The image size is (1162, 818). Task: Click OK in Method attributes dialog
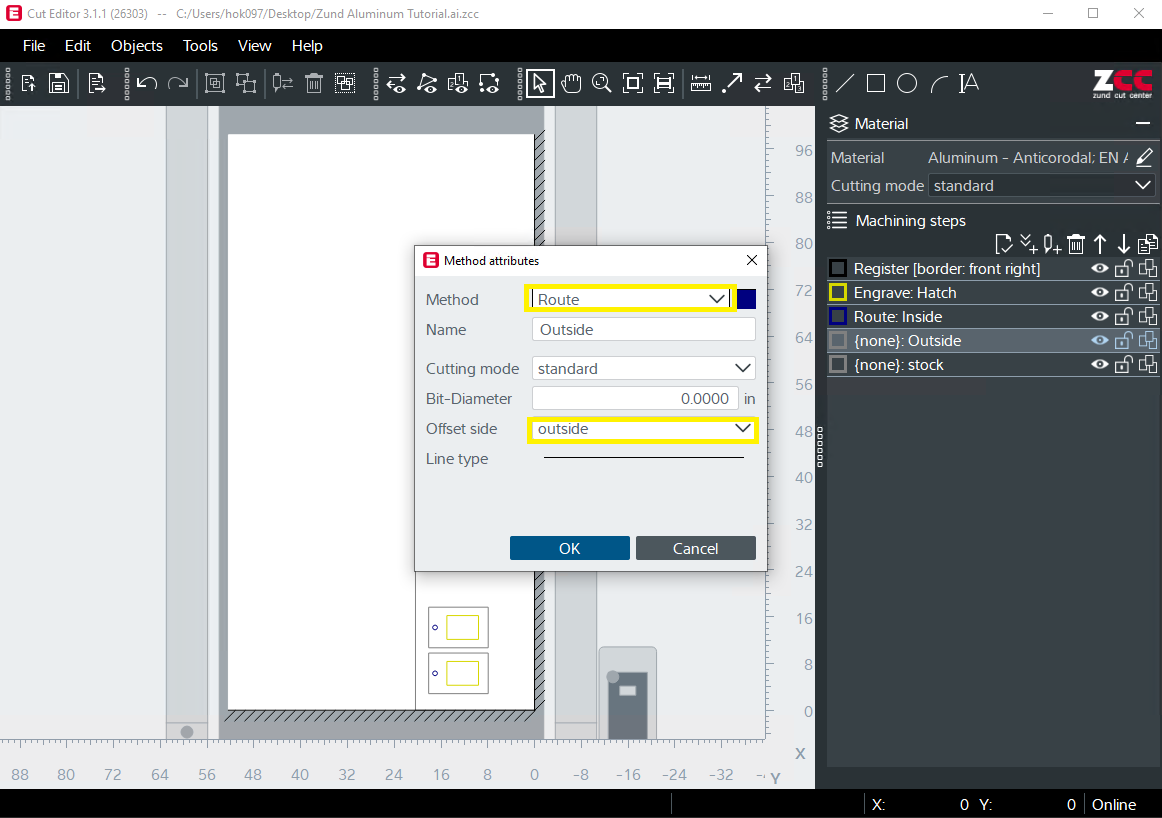(x=569, y=548)
